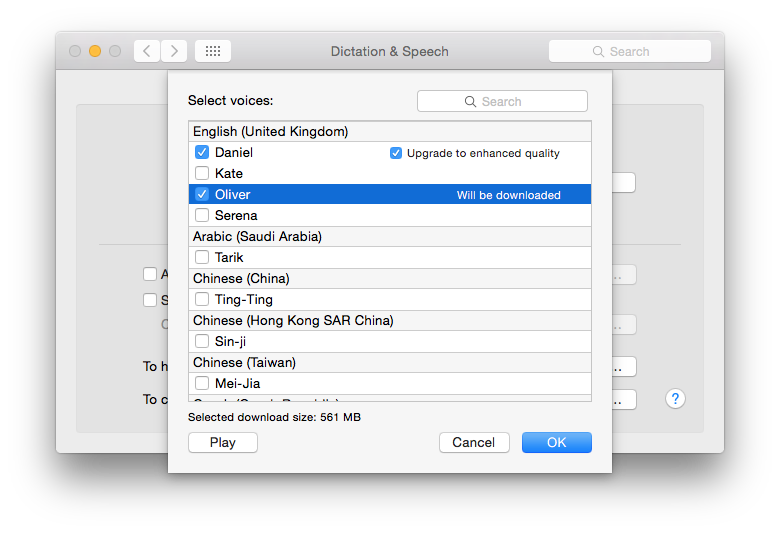Select the Sin-ji voice name
This screenshot has width=780, height=533.
coord(230,341)
